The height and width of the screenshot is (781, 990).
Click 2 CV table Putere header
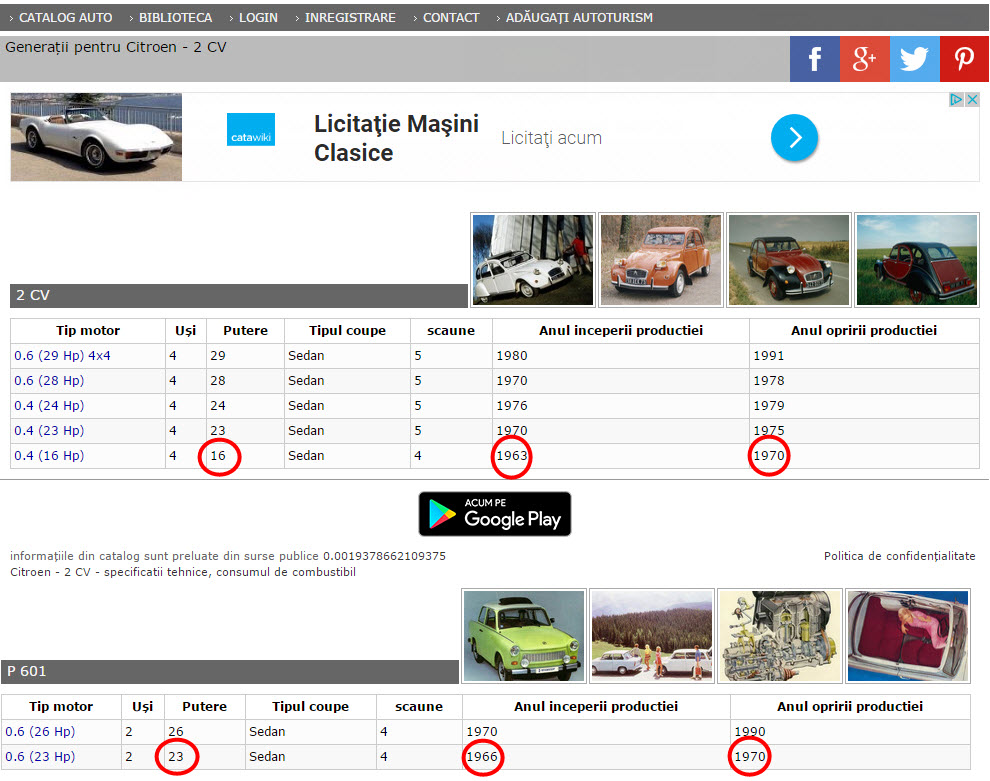pyautogui.click(x=245, y=330)
